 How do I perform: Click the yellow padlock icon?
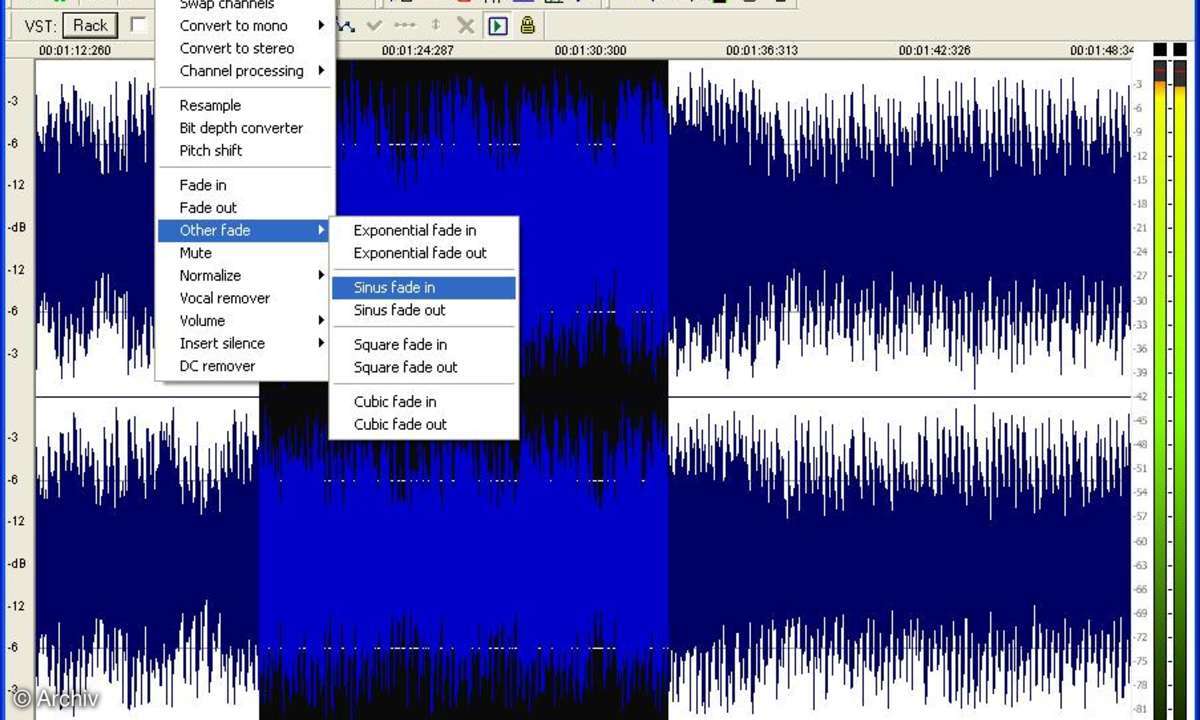pos(527,25)
